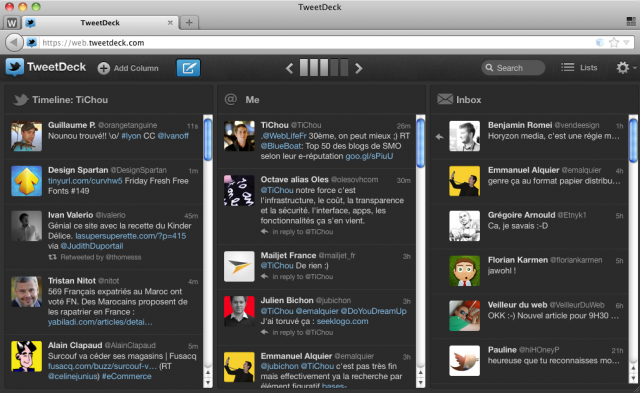Open the compose new tweet button
This screenshot has width=640, height=393.
click(x=188, y=68)
